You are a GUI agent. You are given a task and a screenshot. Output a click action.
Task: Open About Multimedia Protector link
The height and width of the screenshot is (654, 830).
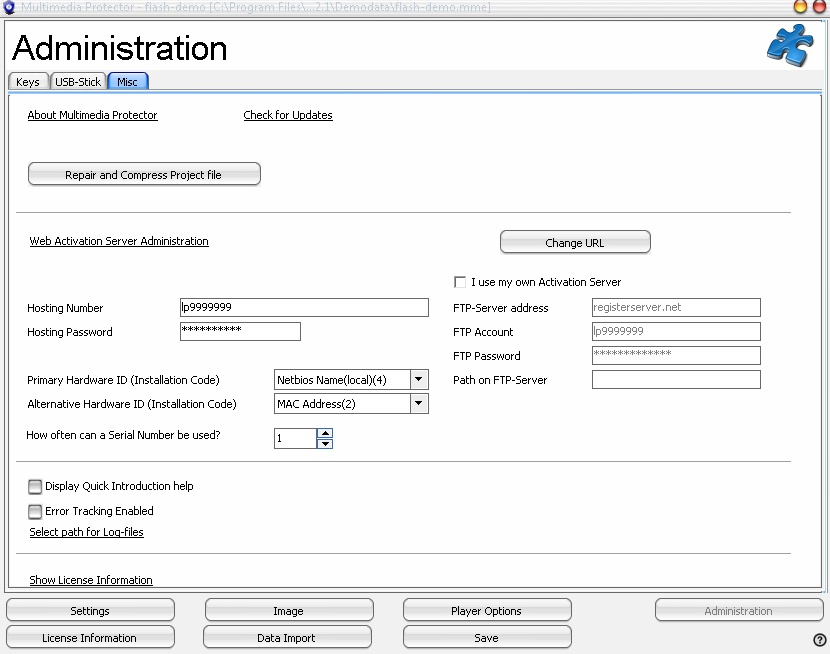92,116
